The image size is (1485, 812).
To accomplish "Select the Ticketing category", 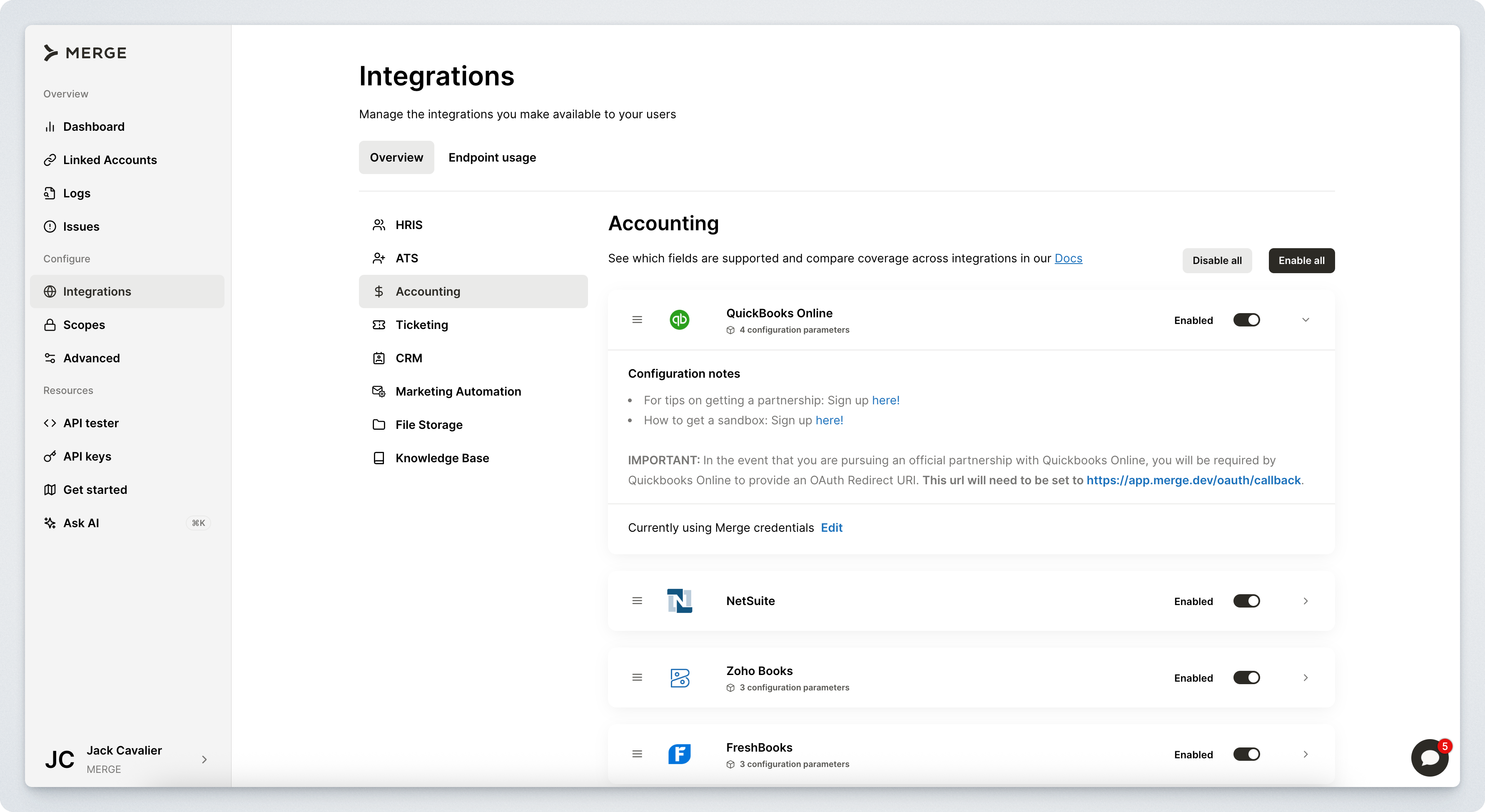I will coord(421,325).
